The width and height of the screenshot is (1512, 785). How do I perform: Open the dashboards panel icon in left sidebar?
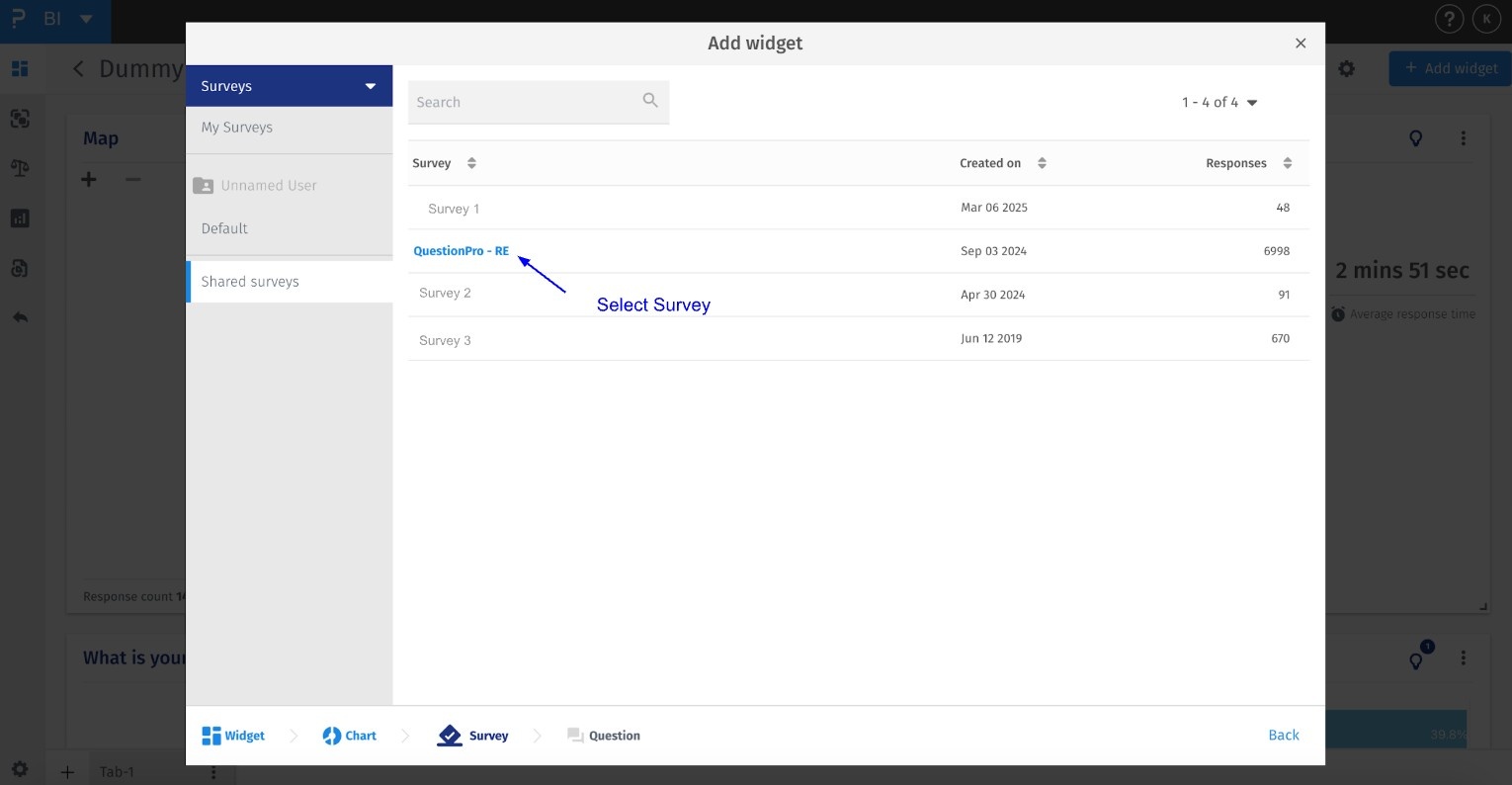pyautogui.click(x=21, y=68)
